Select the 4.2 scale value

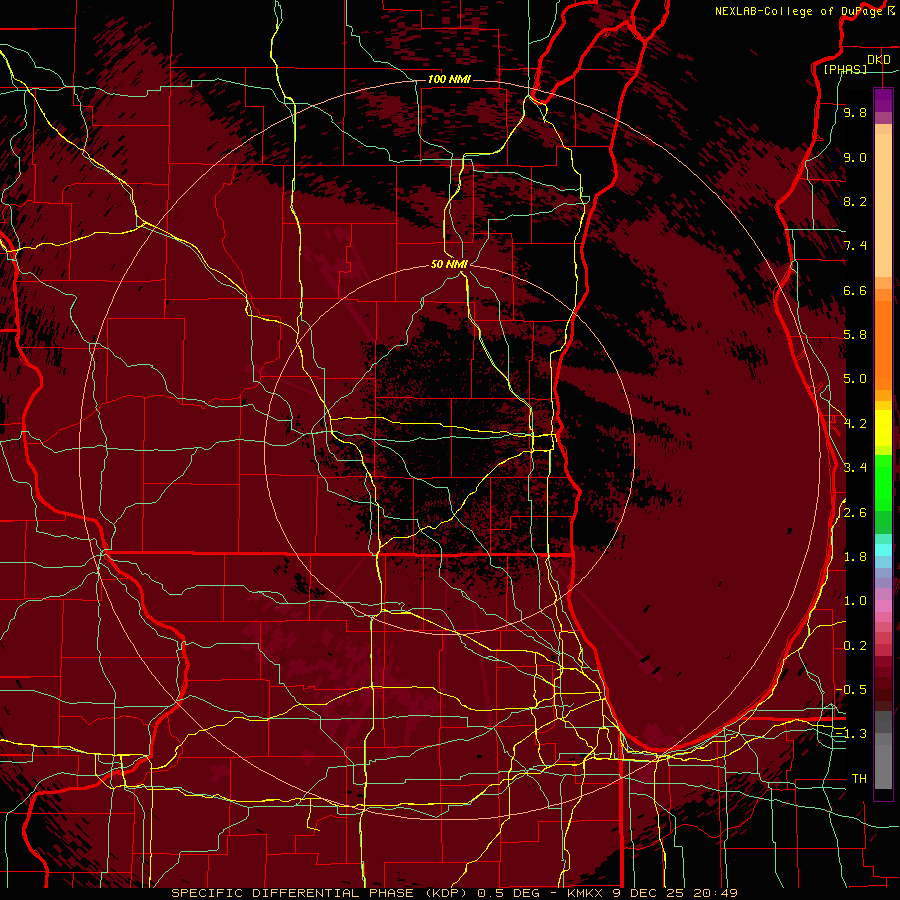(x=855, y=424)
